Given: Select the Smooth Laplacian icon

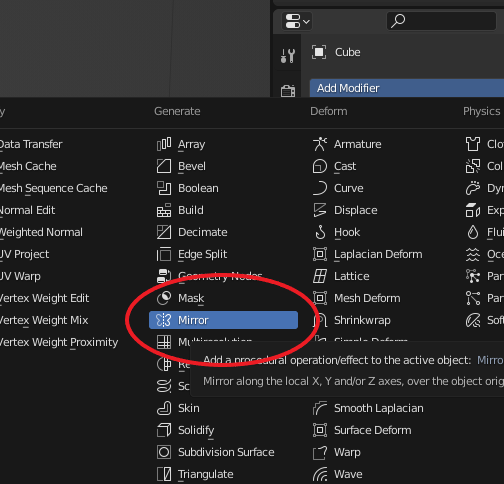Looking at the screenshot, I should pos(320,408).
